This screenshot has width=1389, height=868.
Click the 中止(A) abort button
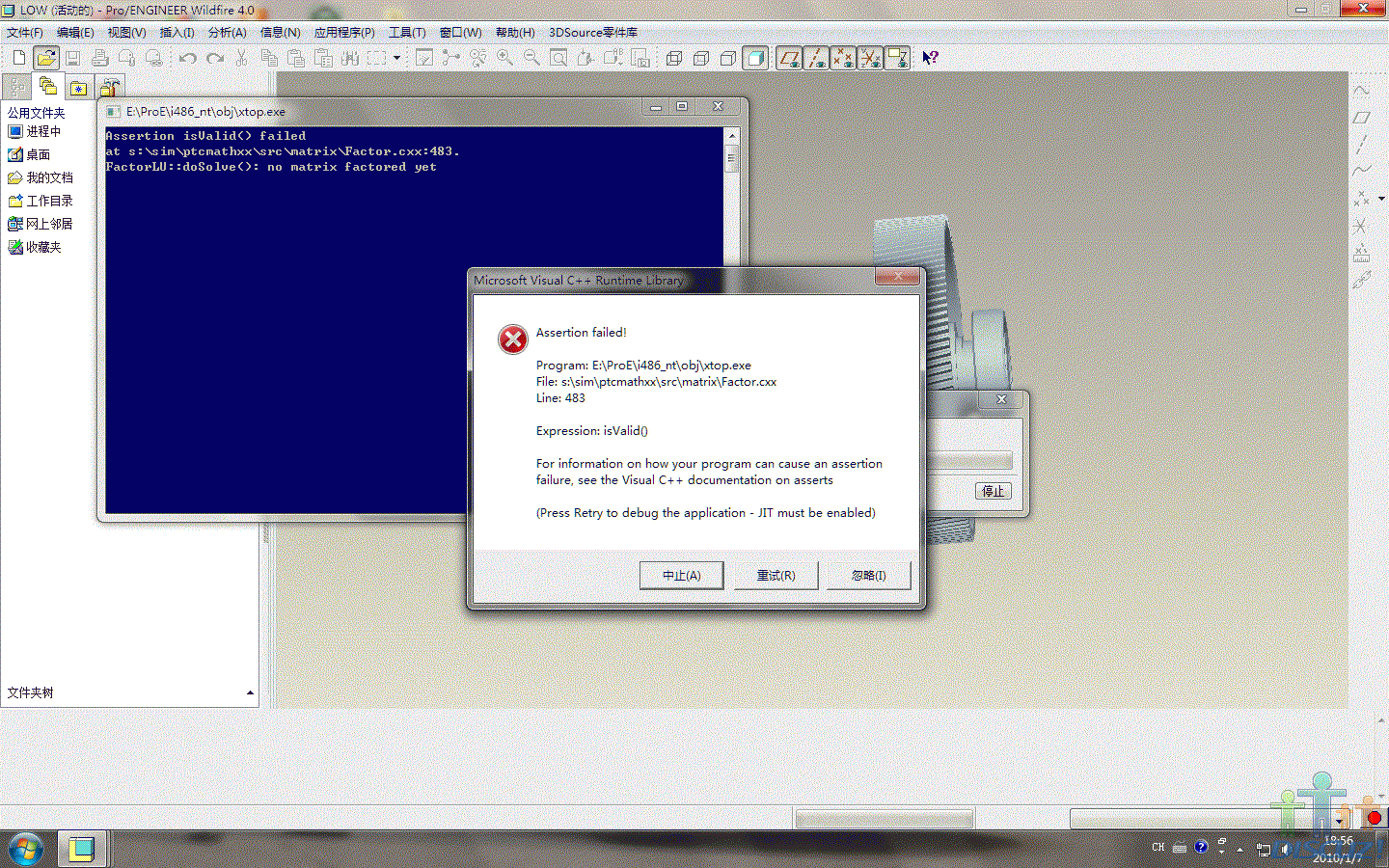(681, 576)
